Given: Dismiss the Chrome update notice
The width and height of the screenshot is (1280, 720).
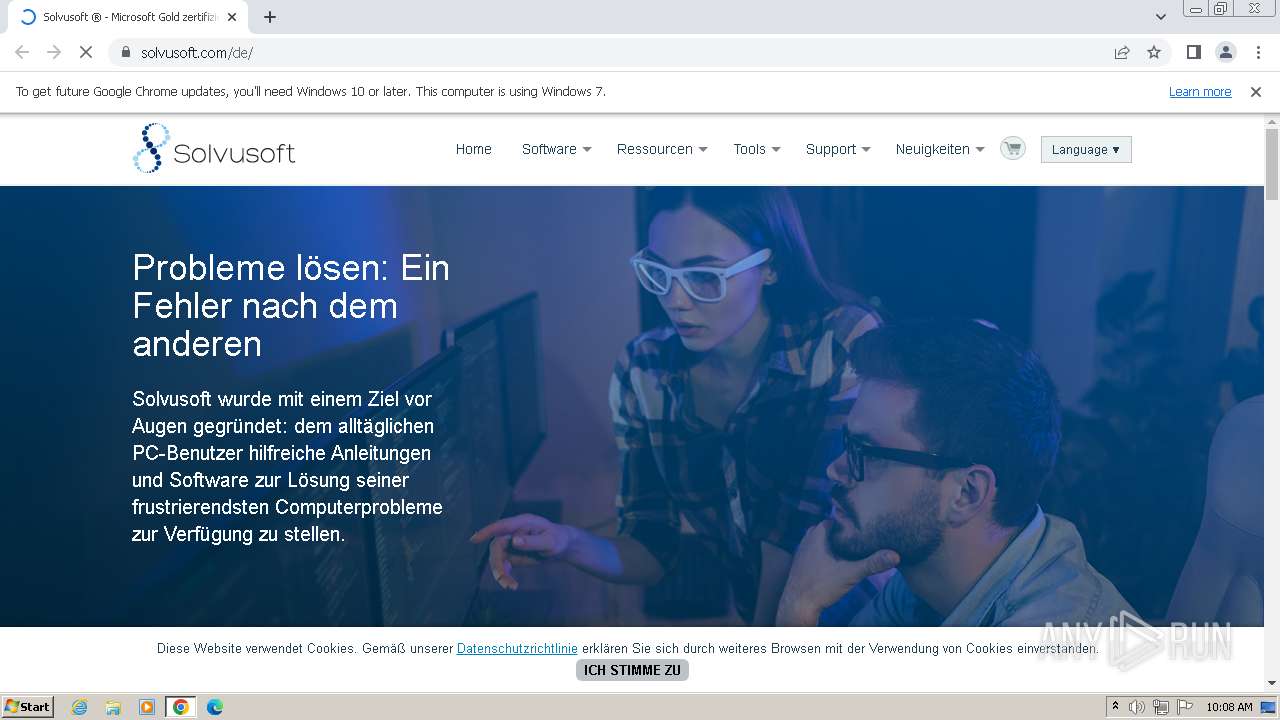Looking at the screenshot, I should (1256, 91).
